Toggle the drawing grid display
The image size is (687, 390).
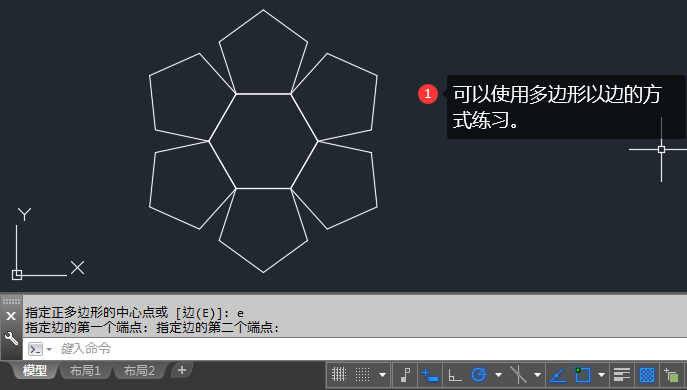(x=339, y=375)
